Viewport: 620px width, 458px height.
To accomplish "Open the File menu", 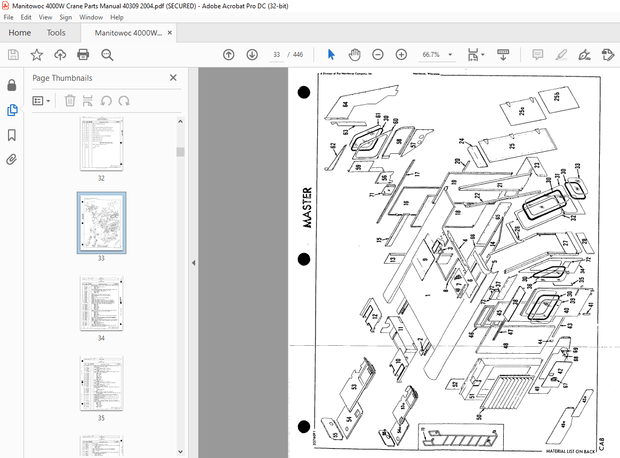I will tap(8, 17).
